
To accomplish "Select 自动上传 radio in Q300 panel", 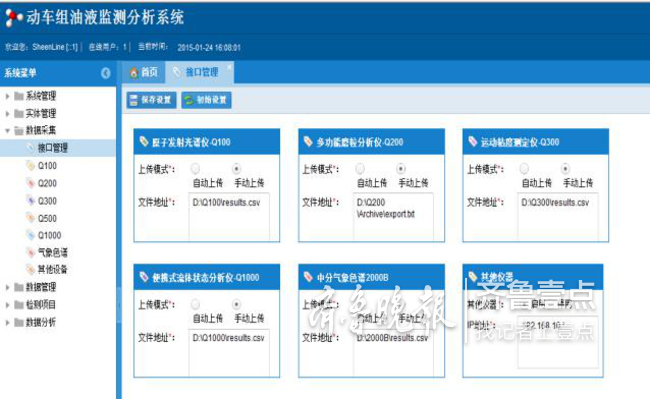I will [524, 169].
